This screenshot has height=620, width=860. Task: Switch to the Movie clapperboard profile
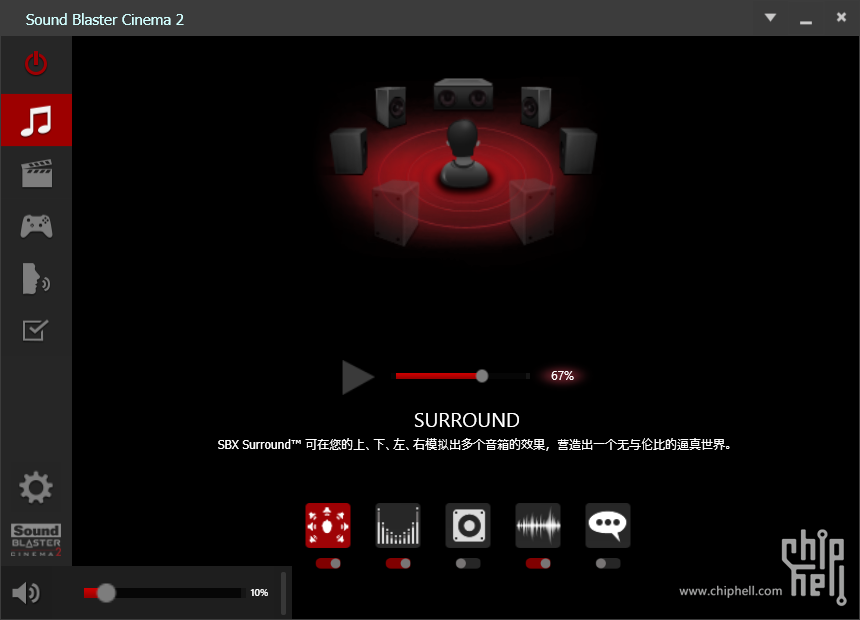(x=37, y=173)
